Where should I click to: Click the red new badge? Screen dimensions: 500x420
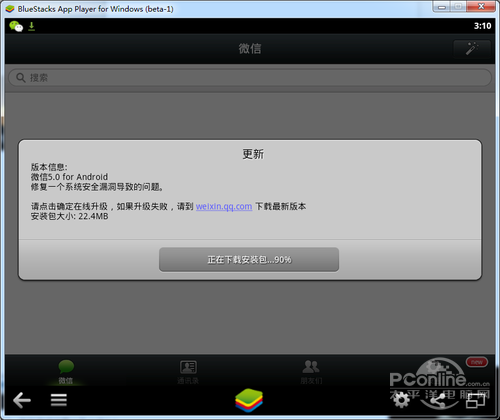[477, 362]
